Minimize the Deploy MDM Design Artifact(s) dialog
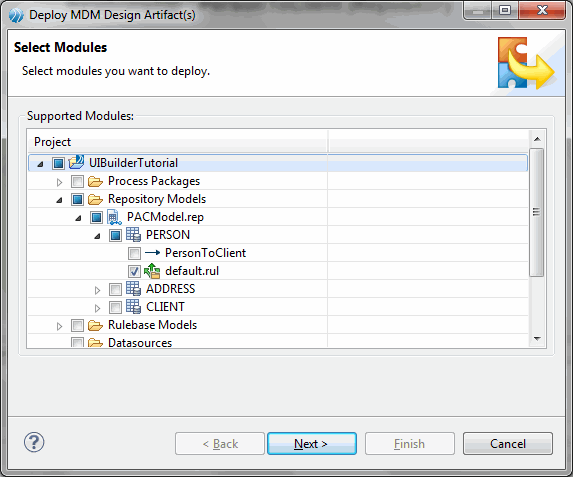This screenshot has height=477, width=573. (478, 10)
